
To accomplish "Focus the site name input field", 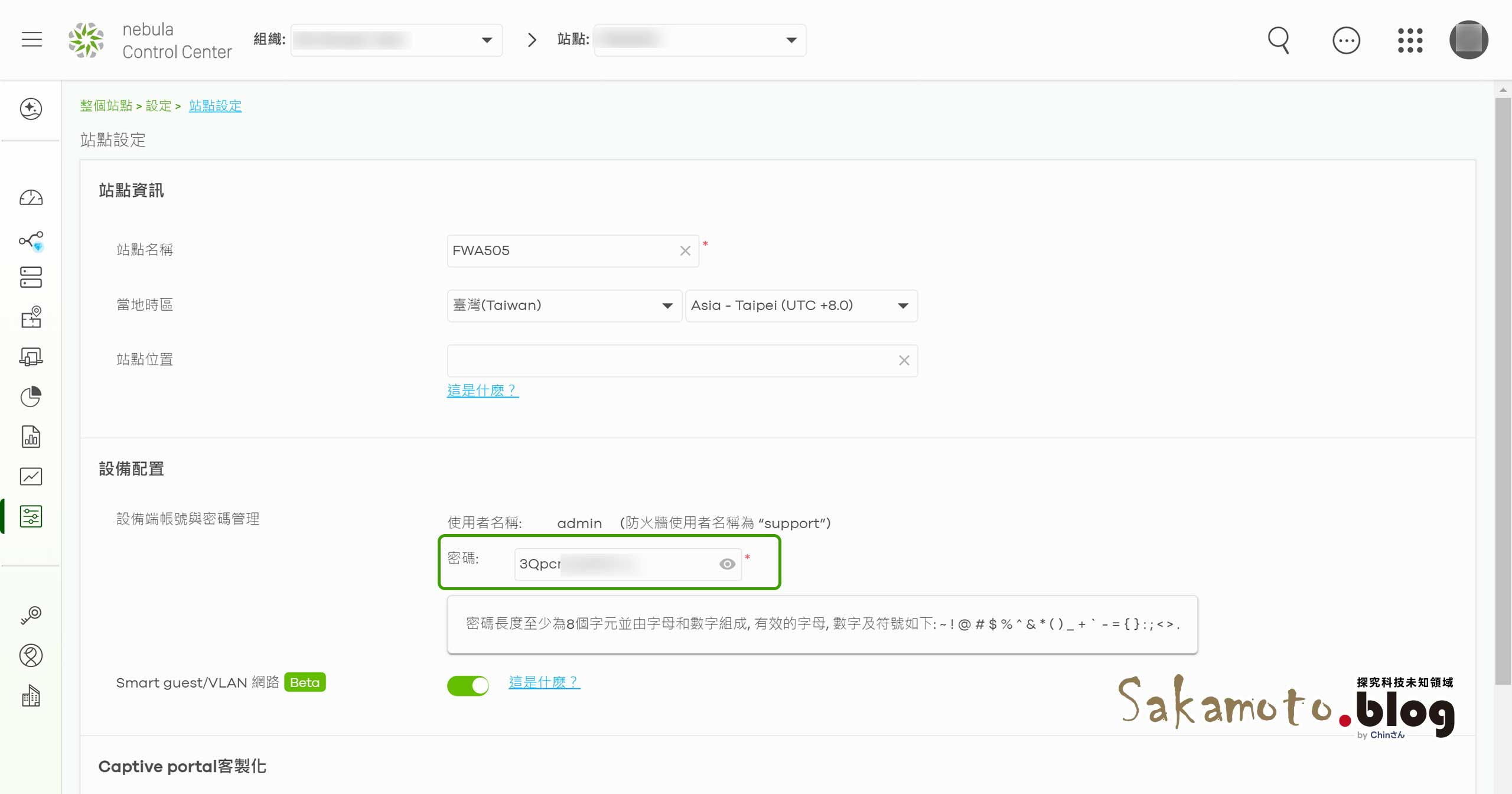I will pos(573,251).
